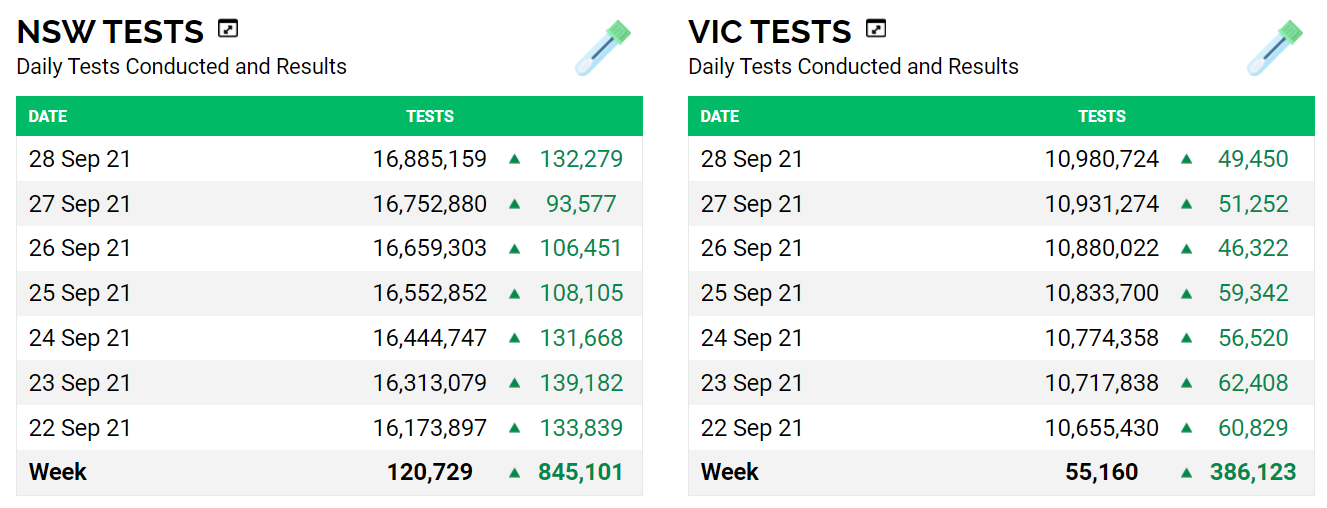Open the VIC TESTS heading
The height and width of the screenshot is (508, 1327).
pos(770,32)
